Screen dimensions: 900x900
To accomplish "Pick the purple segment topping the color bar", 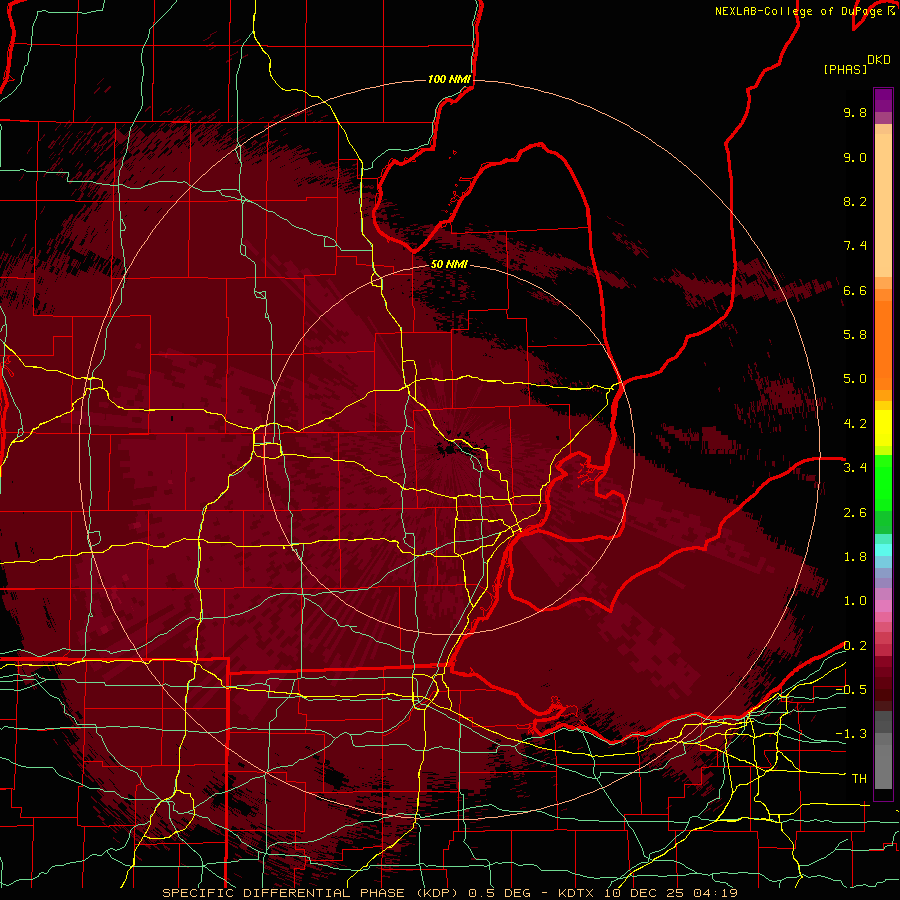I will [x=883, y=100].
